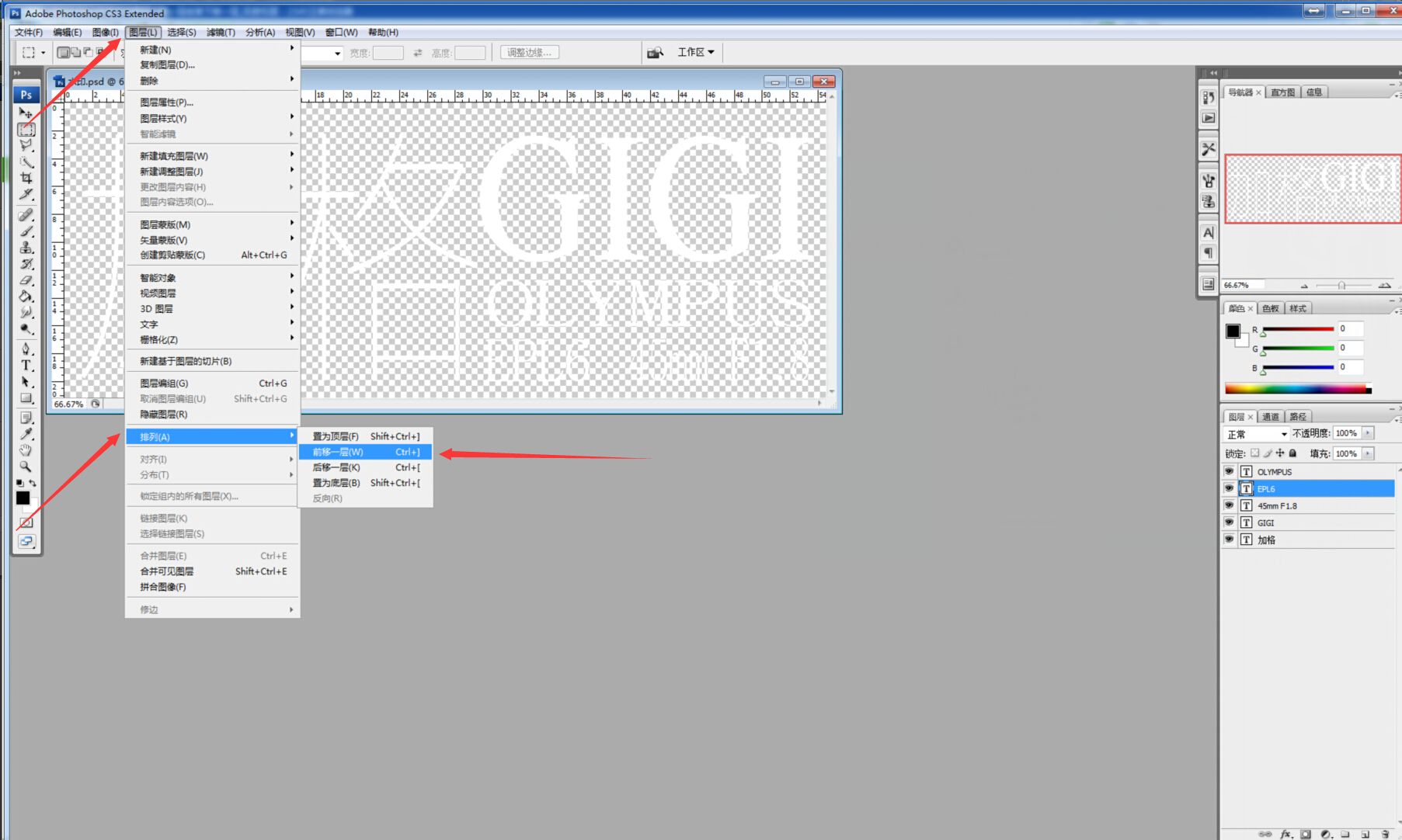Click the Ps logo atop toolbox
This screenshot has width=1402, height=840.
tap(26, 94)
